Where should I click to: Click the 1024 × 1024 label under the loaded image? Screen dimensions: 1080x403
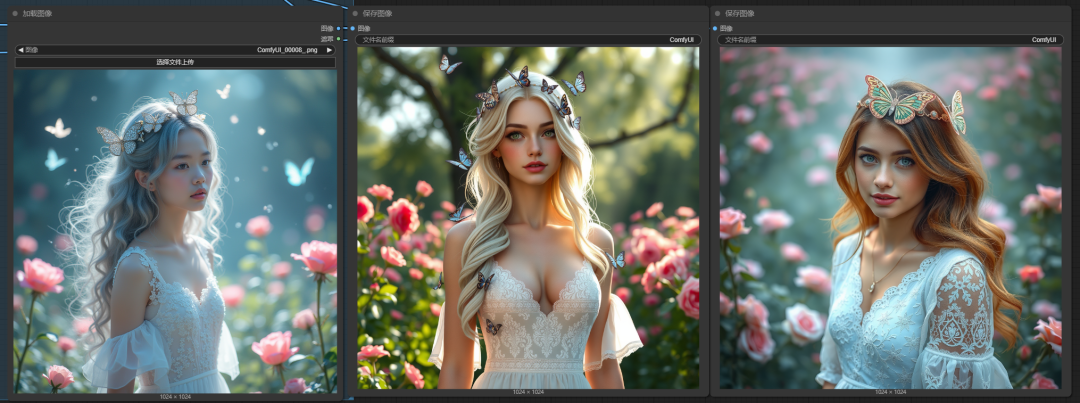click(175, 397)
